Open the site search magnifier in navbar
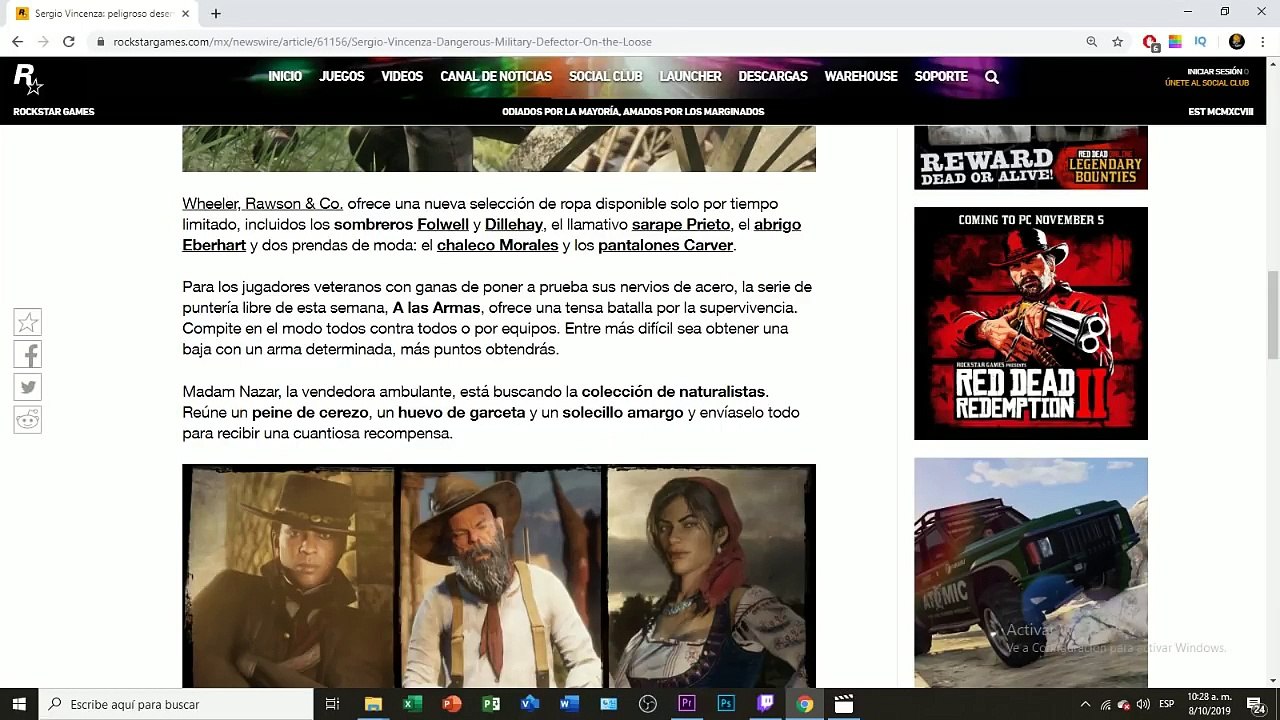The width and height of the screenshot is (1280, 720). click(x=991, y=77)
